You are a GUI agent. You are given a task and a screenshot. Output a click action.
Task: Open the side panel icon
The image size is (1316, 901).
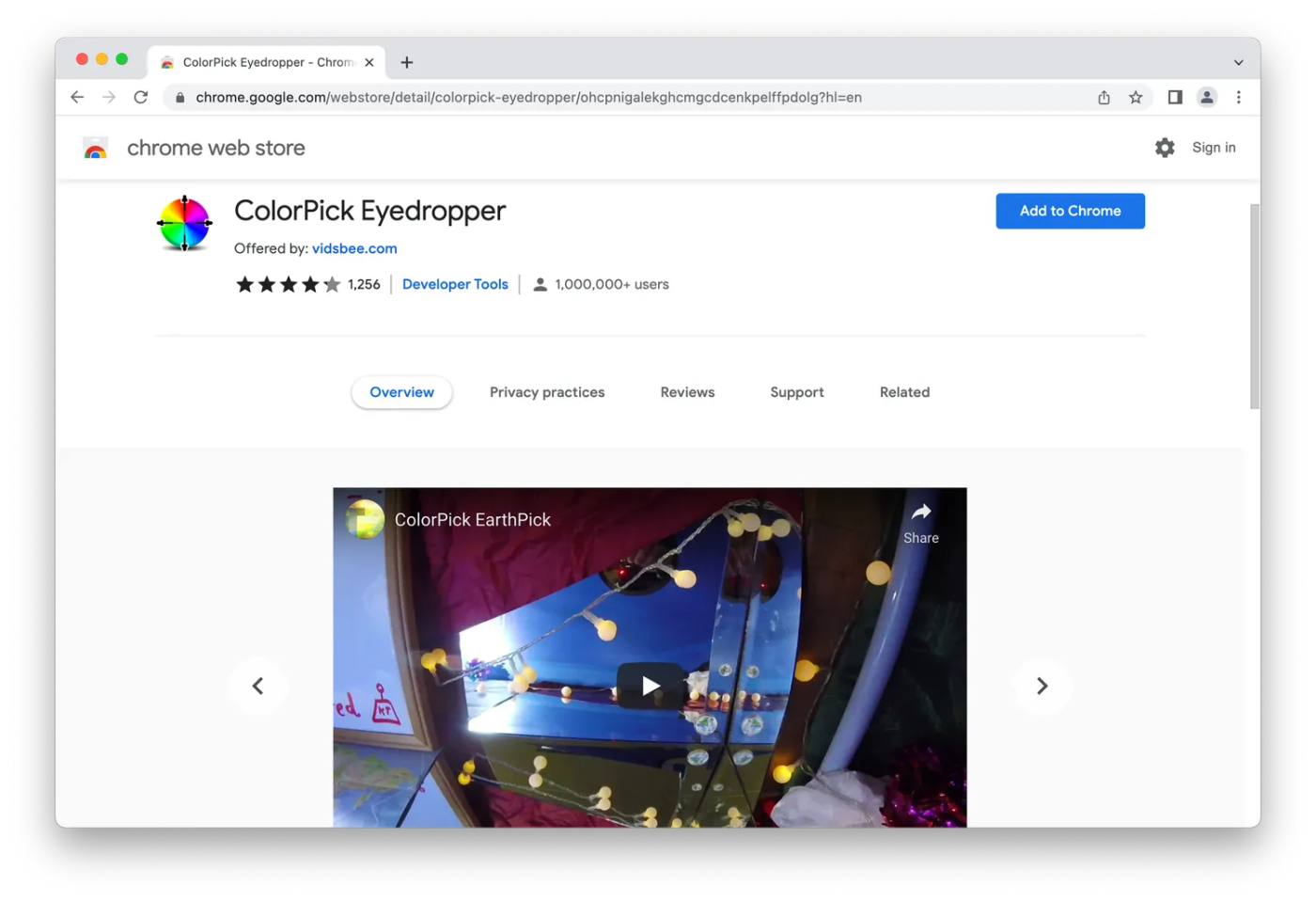(1174, 97)
